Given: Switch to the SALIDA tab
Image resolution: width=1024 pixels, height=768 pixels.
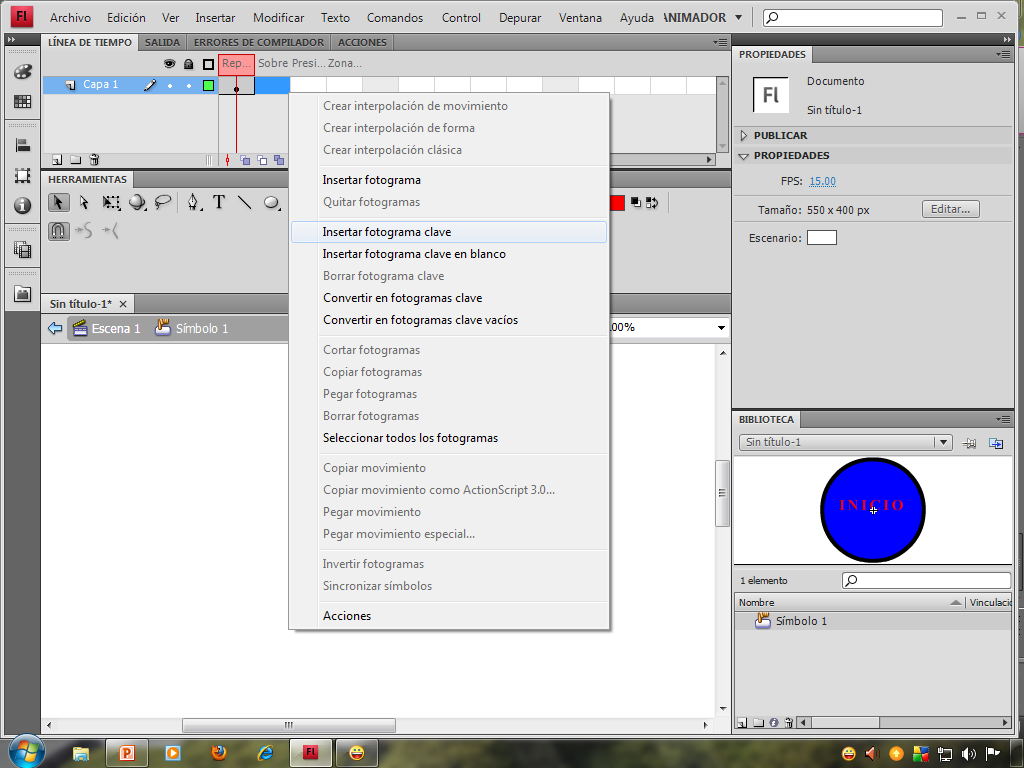Looking at the screenshot, I should [x=162, y=43].
